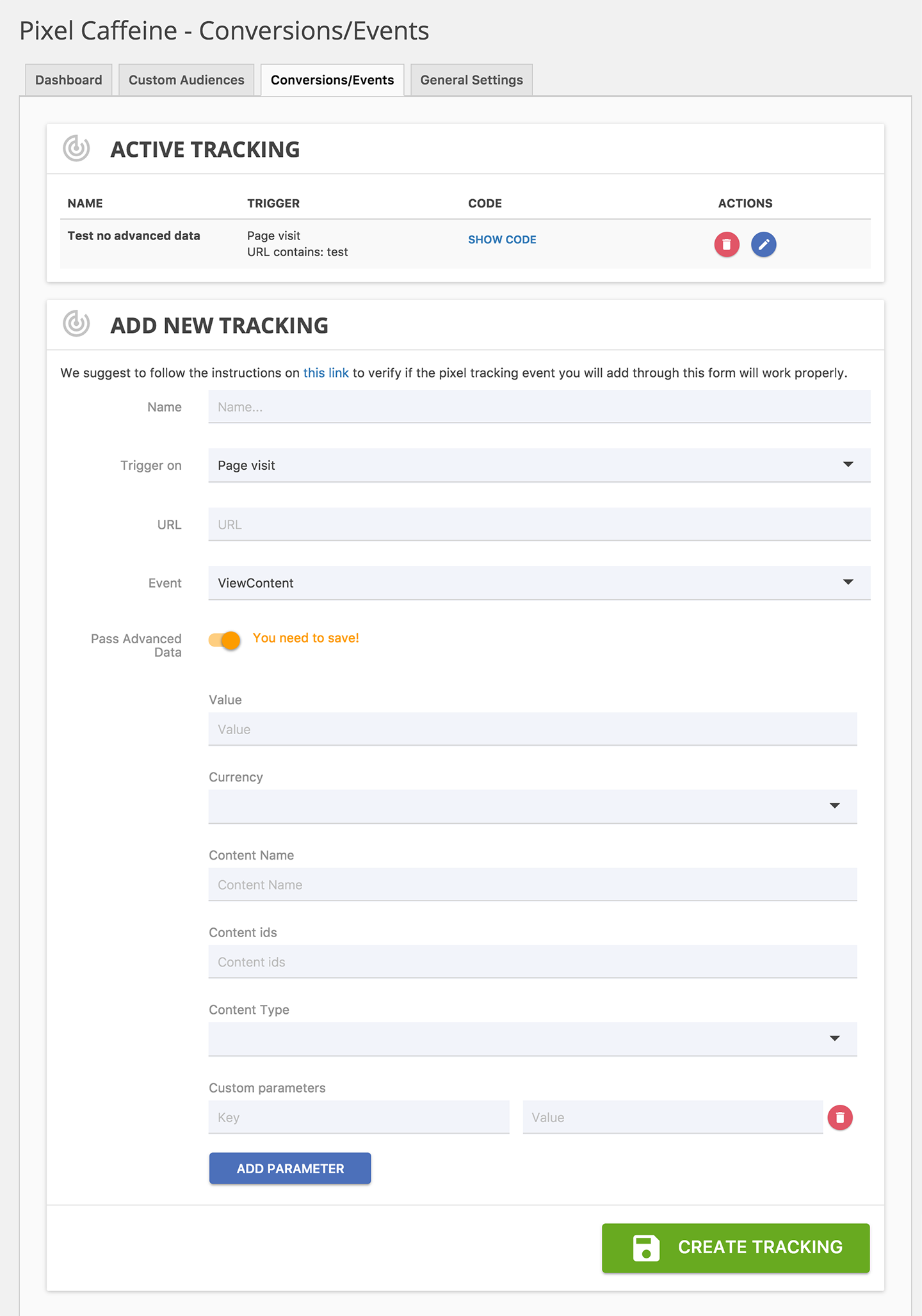922x1316 pixels.
Task: Click the Active Tracking radar icon
Action: pyautogui.click(x=77, y=148)
